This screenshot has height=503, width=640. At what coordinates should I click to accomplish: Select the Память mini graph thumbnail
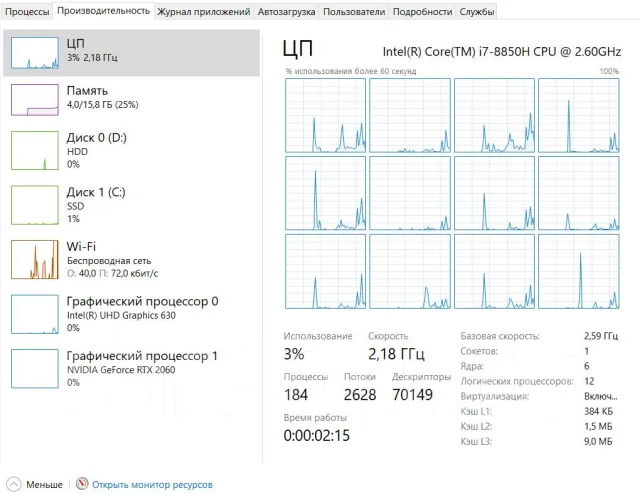[x=35, y=100]
